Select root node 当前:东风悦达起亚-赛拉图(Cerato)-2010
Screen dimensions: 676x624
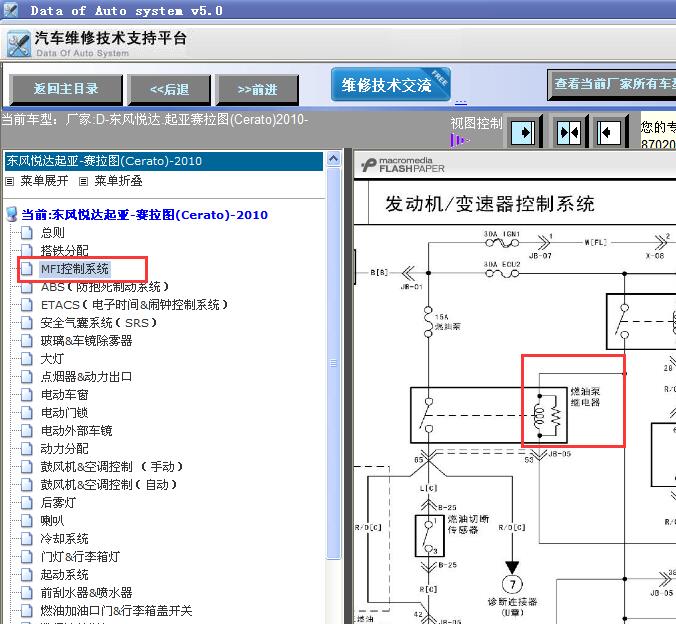pyautogui.click(x=145, y=215)
